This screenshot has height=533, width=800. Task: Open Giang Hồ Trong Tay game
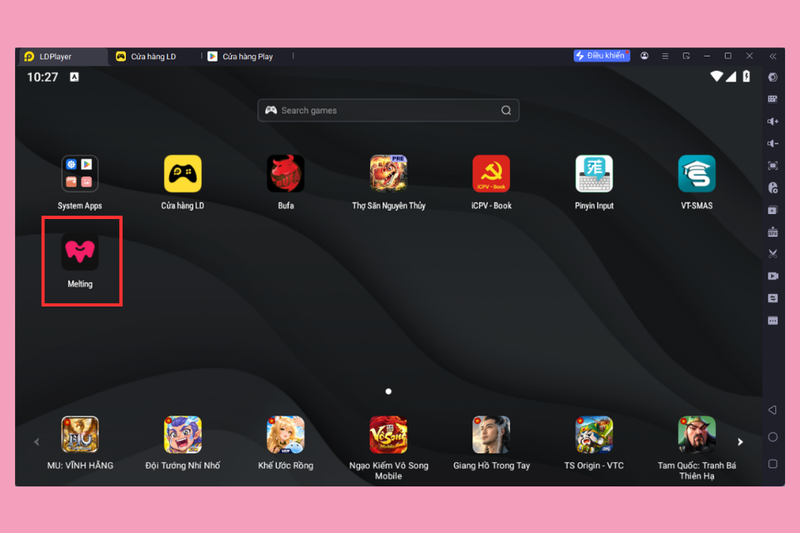(x=491, y=435)
